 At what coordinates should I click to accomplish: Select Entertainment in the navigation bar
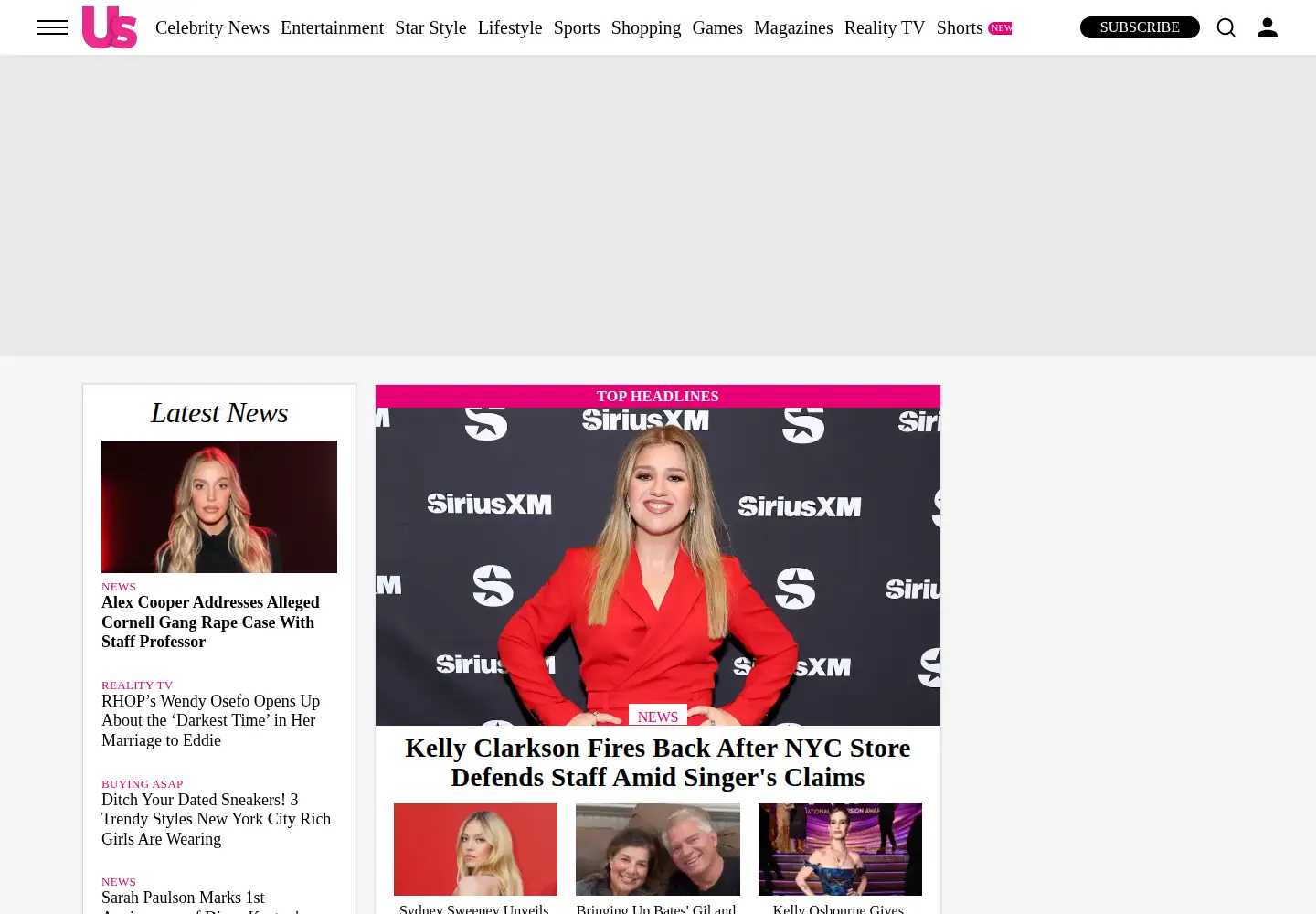(x=332, y=27)
